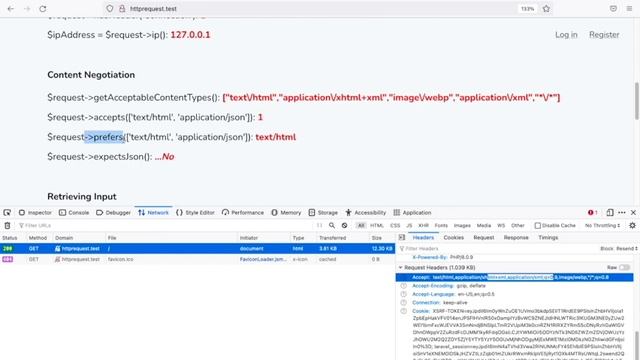Open the browser hamburger menu
Viewport: 640px width, 360px height.
(x=629, y=9)
